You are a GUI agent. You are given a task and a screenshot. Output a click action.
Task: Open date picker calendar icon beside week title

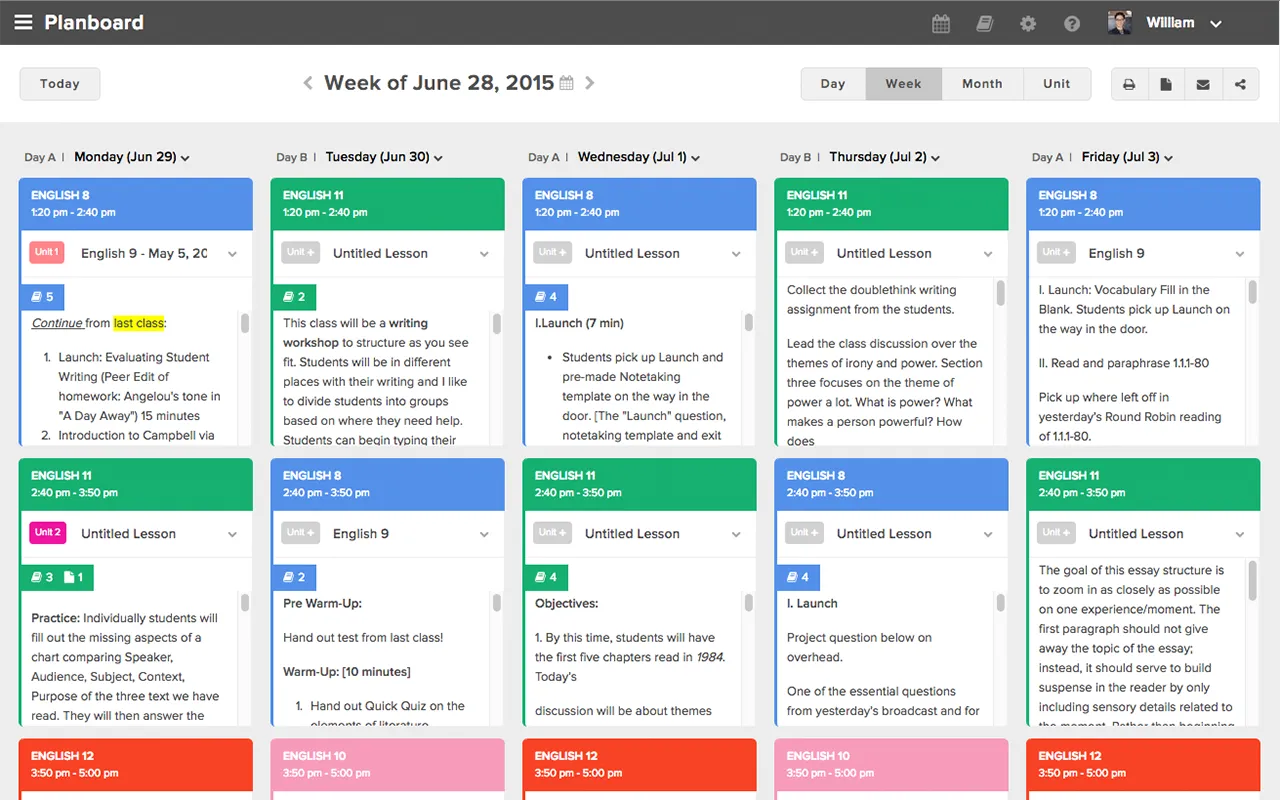pyautogui.click(x=566, y=83)
